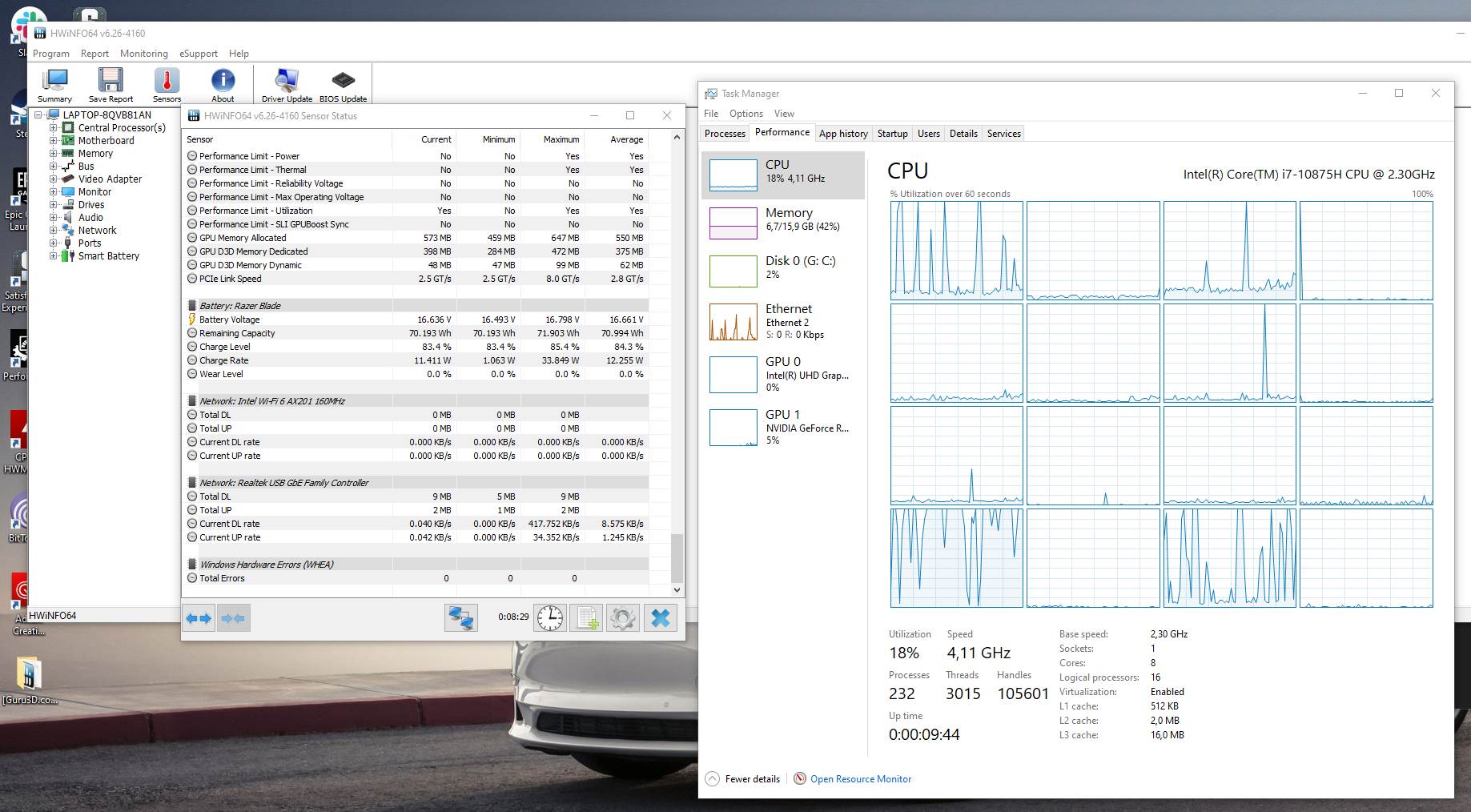Open Task Manager View menu
This screenshot has height=812, width=1471.
click(x=784, y=114)
